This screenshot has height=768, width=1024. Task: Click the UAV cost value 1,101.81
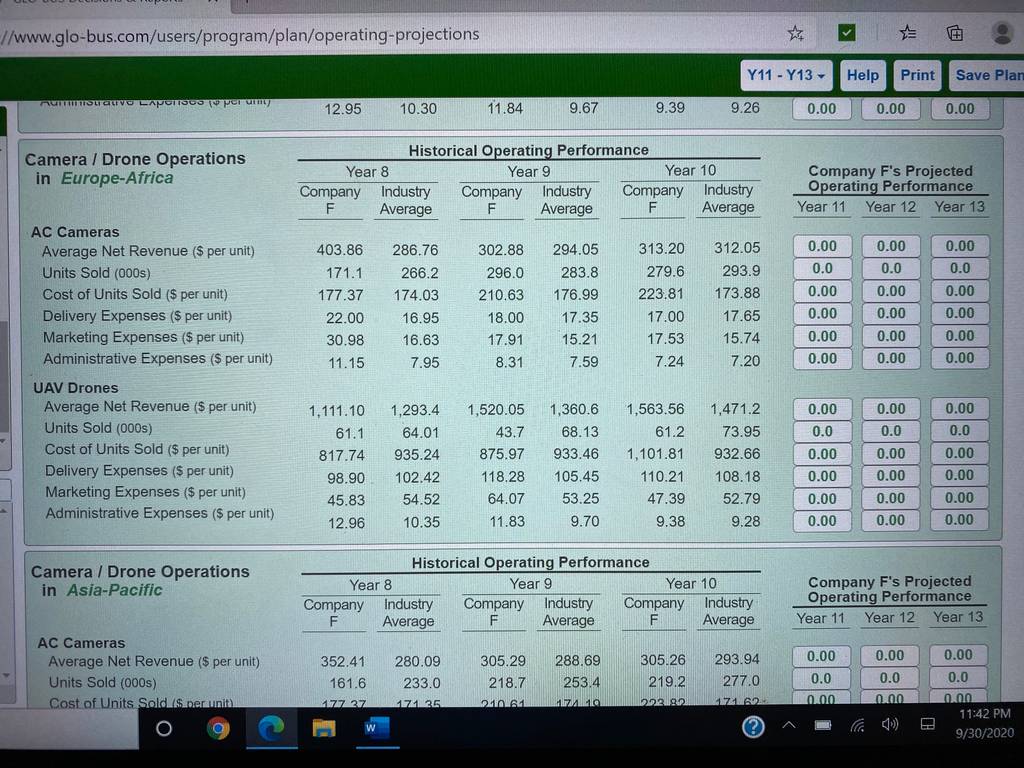click(656, 454)
